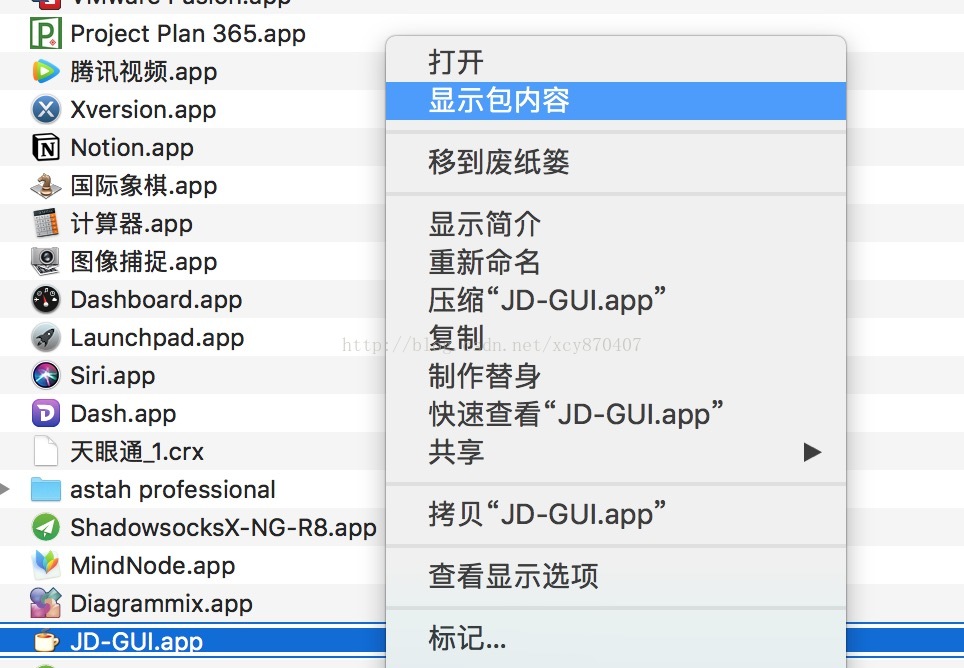Screen dimensions: 964x668
Task: Click the ShadowsocksX-NG-R8 app icon
Action: (x=45, y=527)
